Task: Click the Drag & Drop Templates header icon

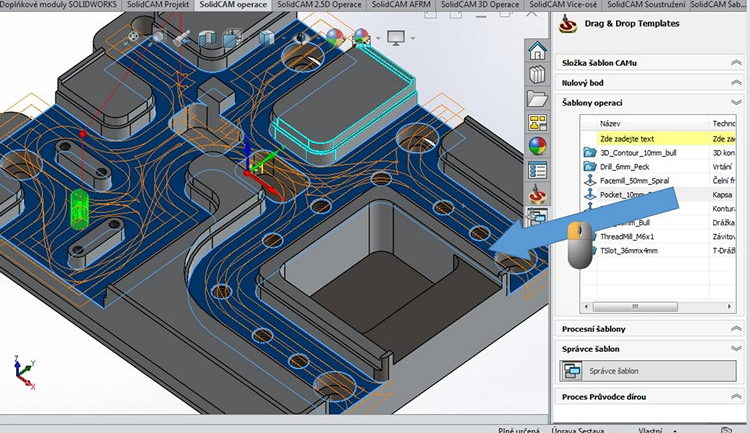Action: pyautogui.click(x=567, y=23)
